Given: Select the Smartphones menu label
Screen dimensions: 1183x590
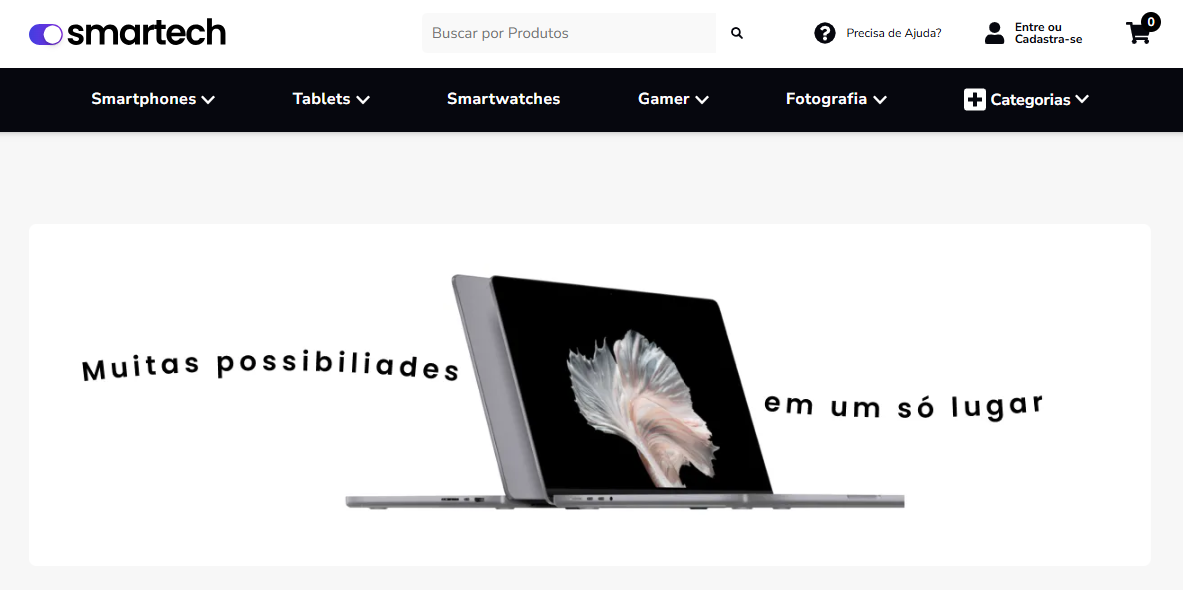Looking at the screenshot, I should (x=143, y=99).
